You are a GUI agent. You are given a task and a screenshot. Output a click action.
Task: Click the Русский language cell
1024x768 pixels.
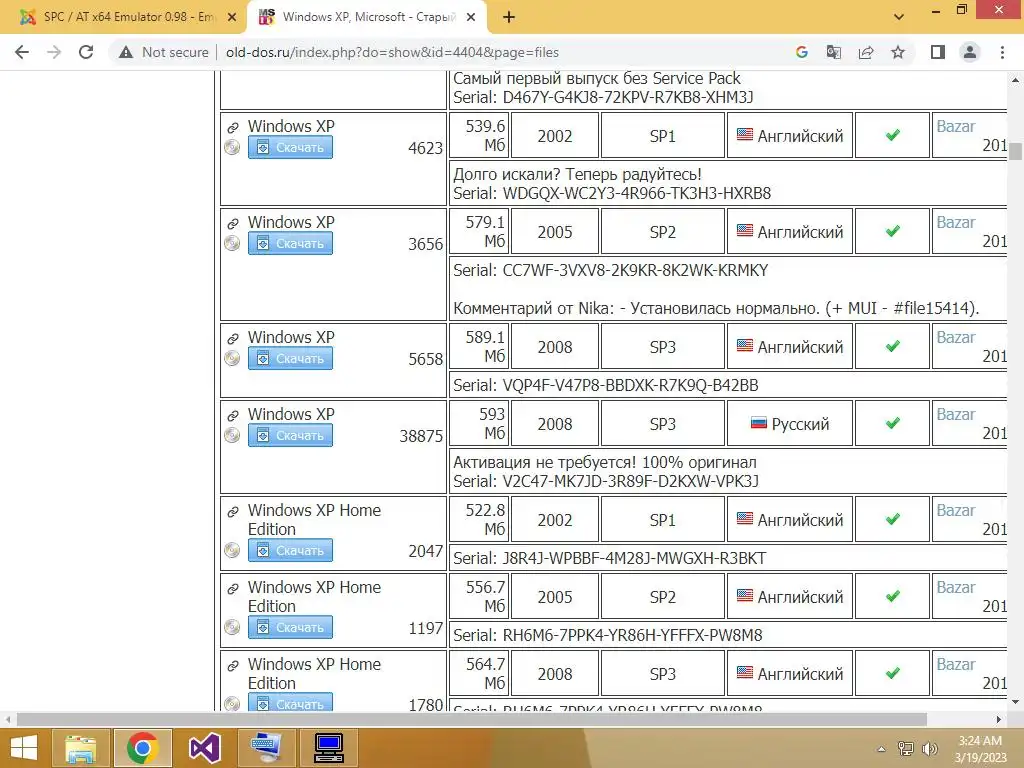[x=790, y=424]
